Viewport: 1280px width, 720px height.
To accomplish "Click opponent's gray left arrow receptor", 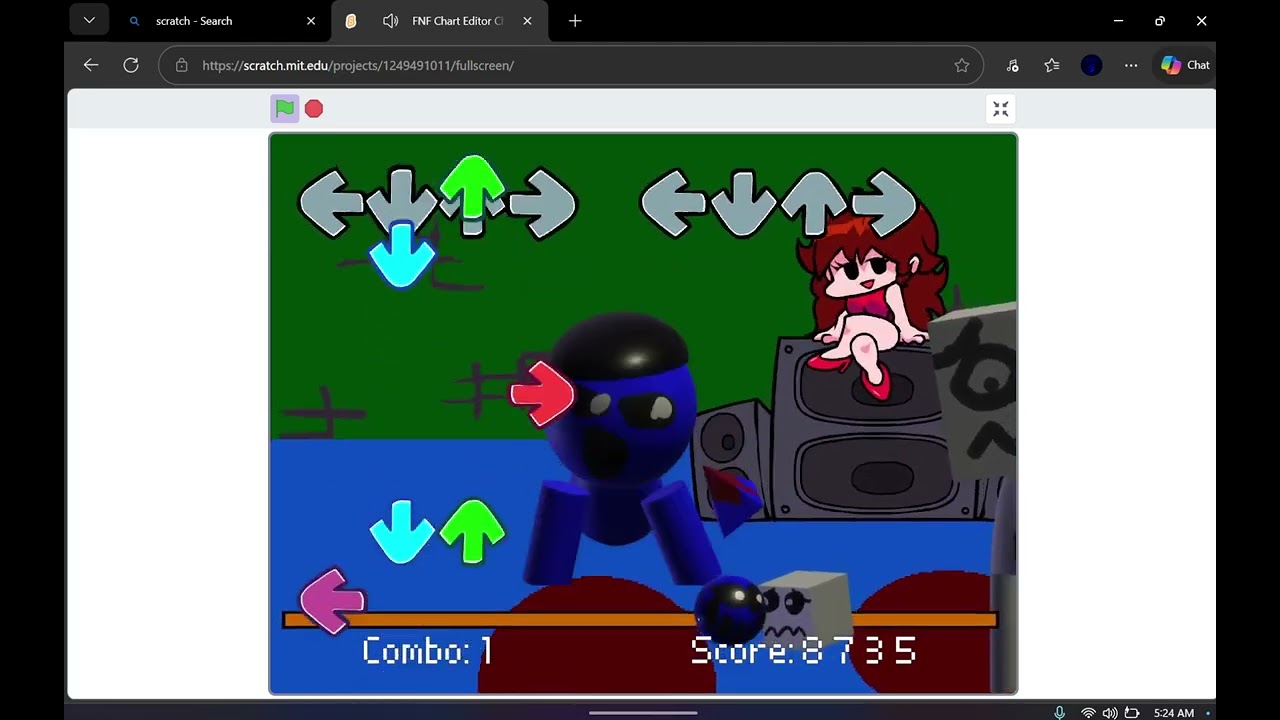I will (331, 203).
